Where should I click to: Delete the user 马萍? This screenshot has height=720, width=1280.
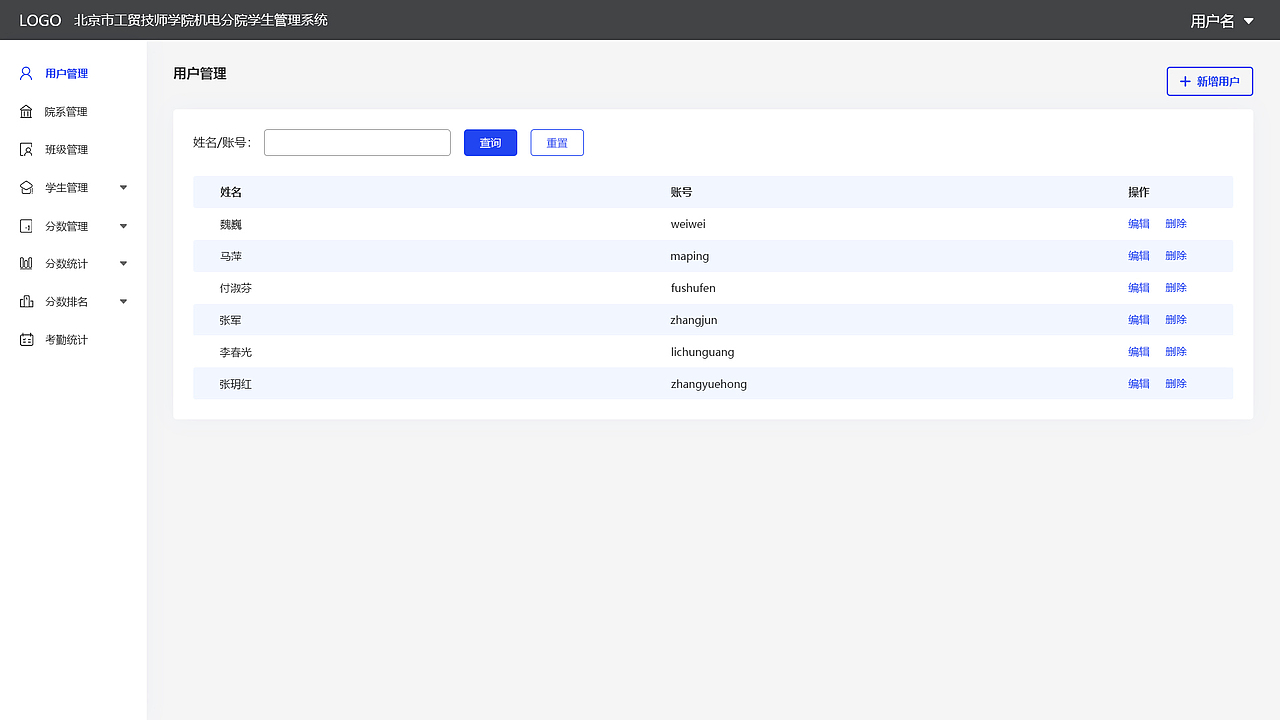click(x=1176, y=256)
